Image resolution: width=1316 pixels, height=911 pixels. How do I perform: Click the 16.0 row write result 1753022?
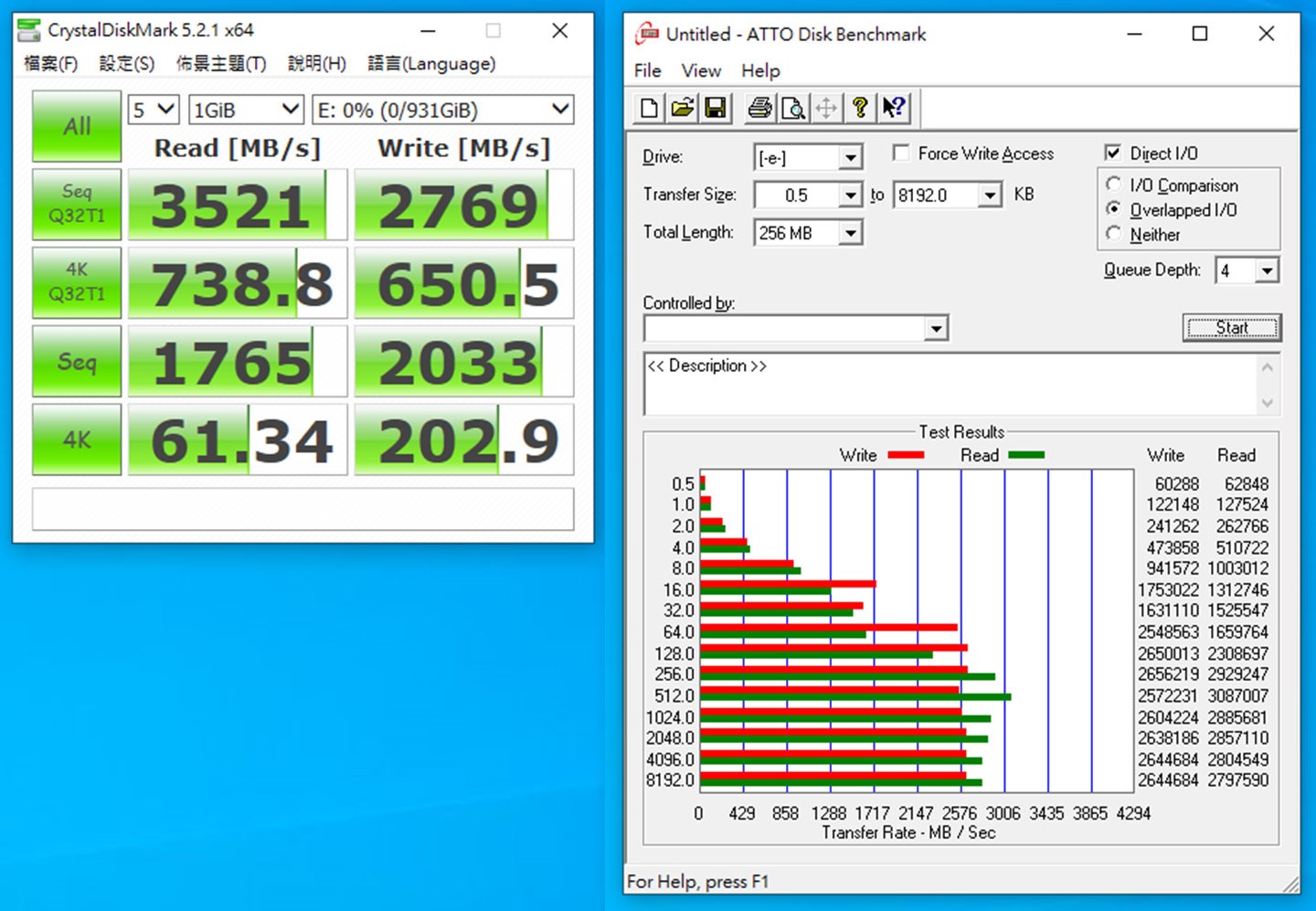[1168, 589]
